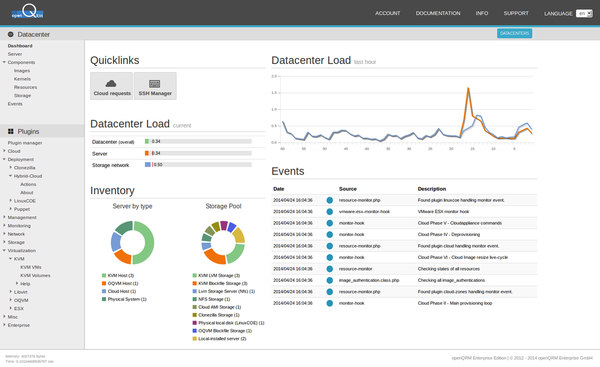Click the Storage Pool donut chart
The image size is (600, 367).
click(223, 243)
